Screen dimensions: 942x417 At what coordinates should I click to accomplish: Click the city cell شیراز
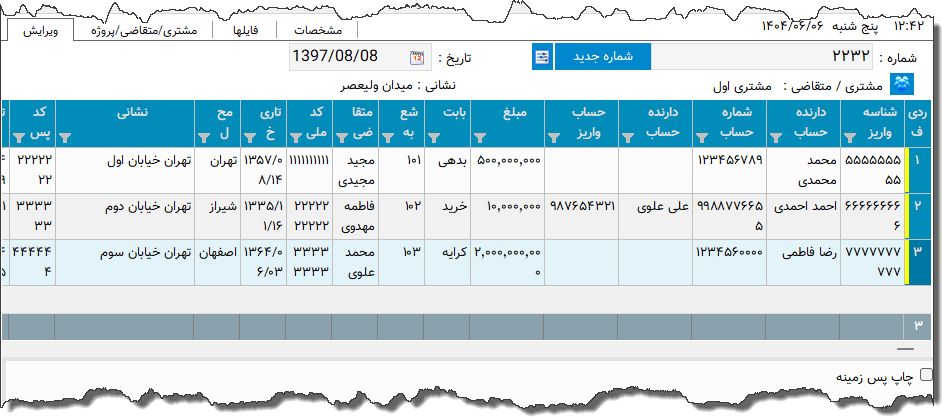[217, 216]
